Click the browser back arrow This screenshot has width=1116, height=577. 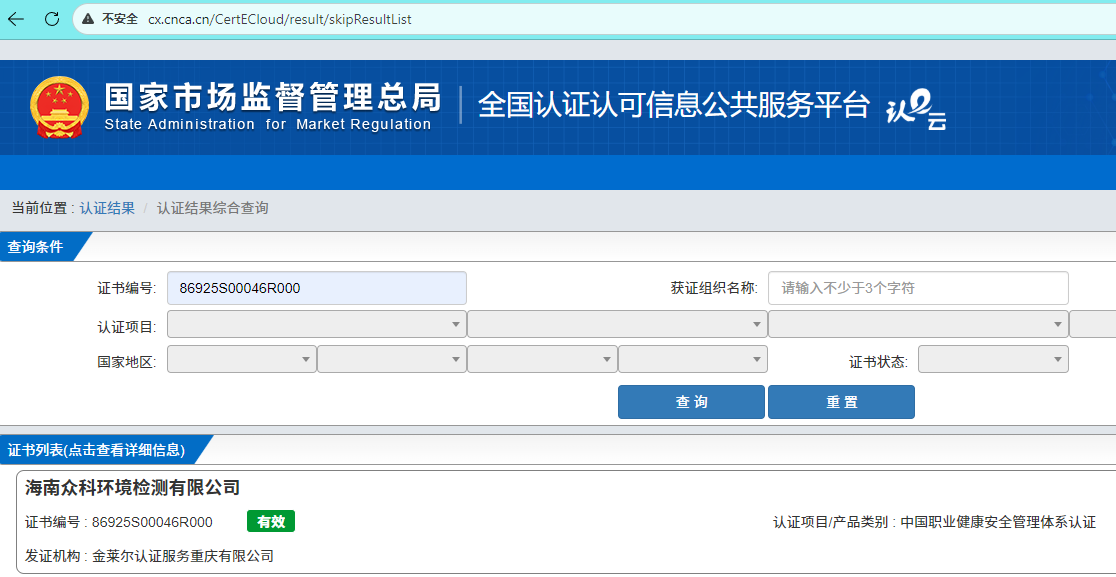tap(16, 19)
